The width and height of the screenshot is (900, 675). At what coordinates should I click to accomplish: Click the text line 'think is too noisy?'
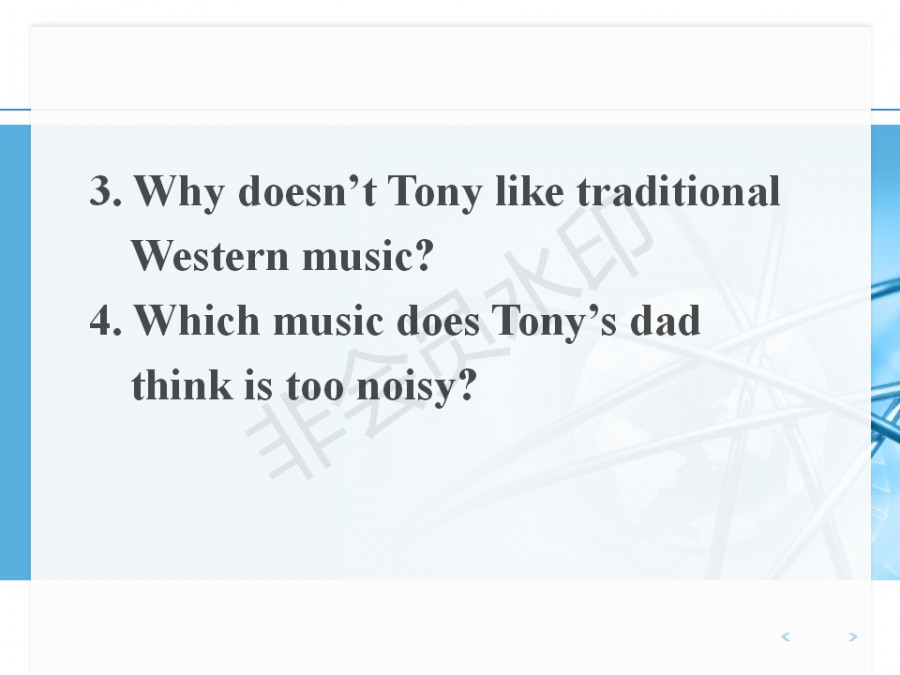click(x=301, y=386)
